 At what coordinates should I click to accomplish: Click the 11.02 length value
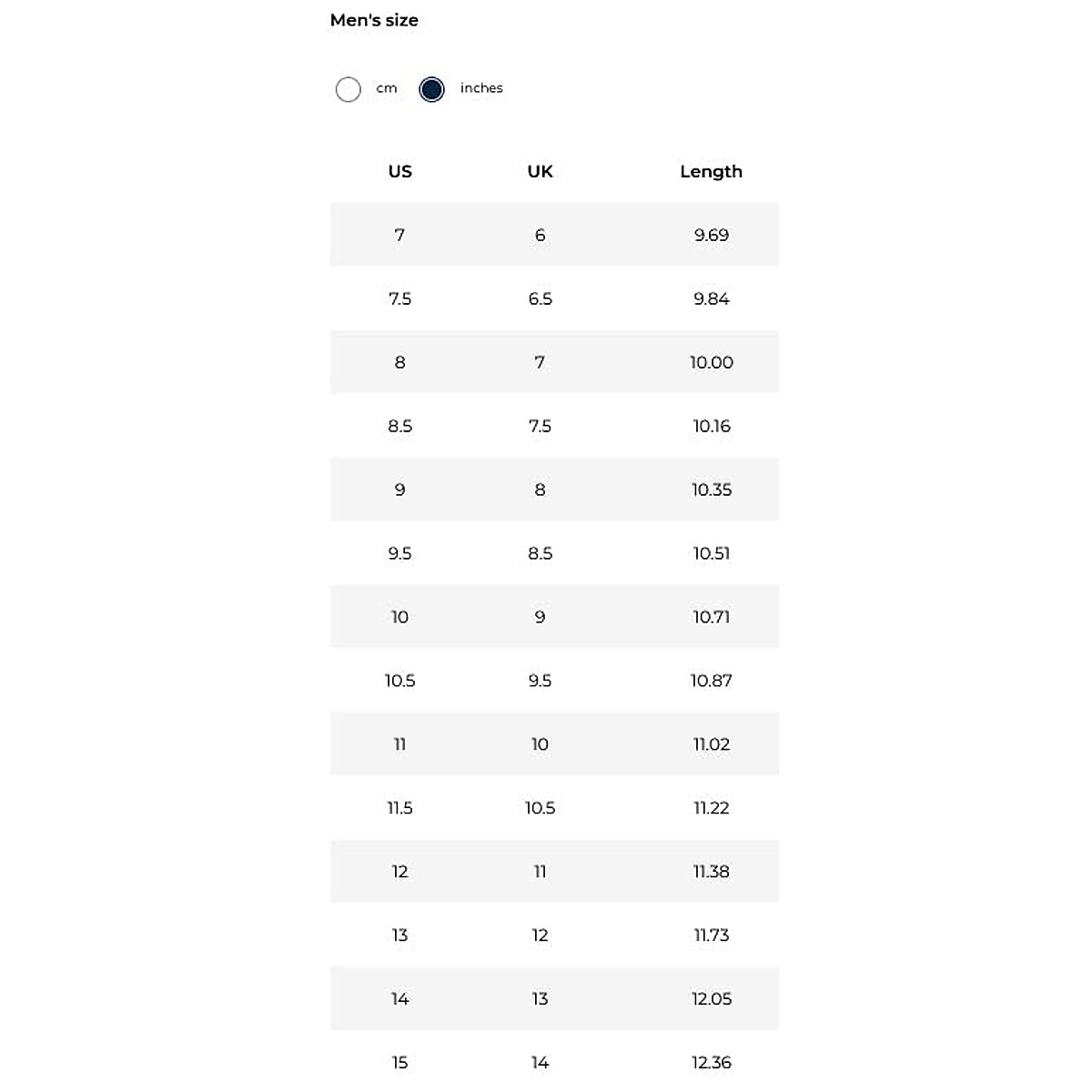tap(711, 744)
